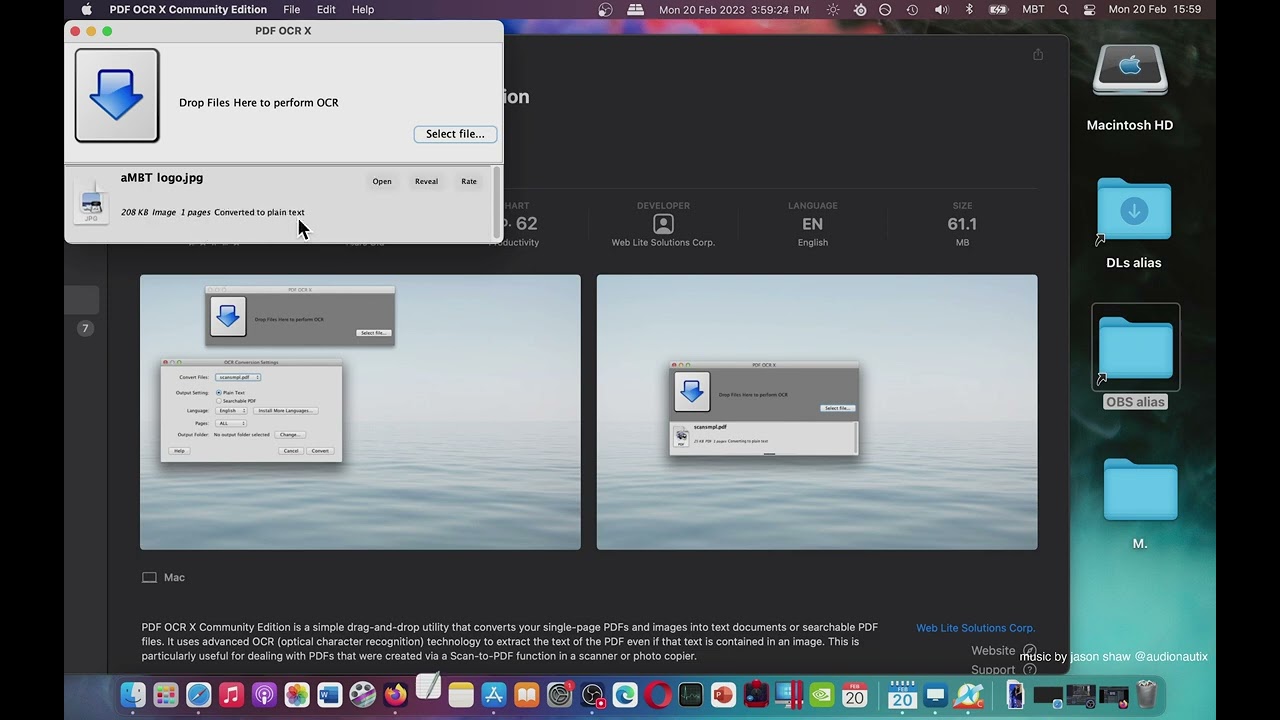Click Rate button for aMBT logo.jpg
This screenshot has width=1280, height=720.
[x=469, y=181]
